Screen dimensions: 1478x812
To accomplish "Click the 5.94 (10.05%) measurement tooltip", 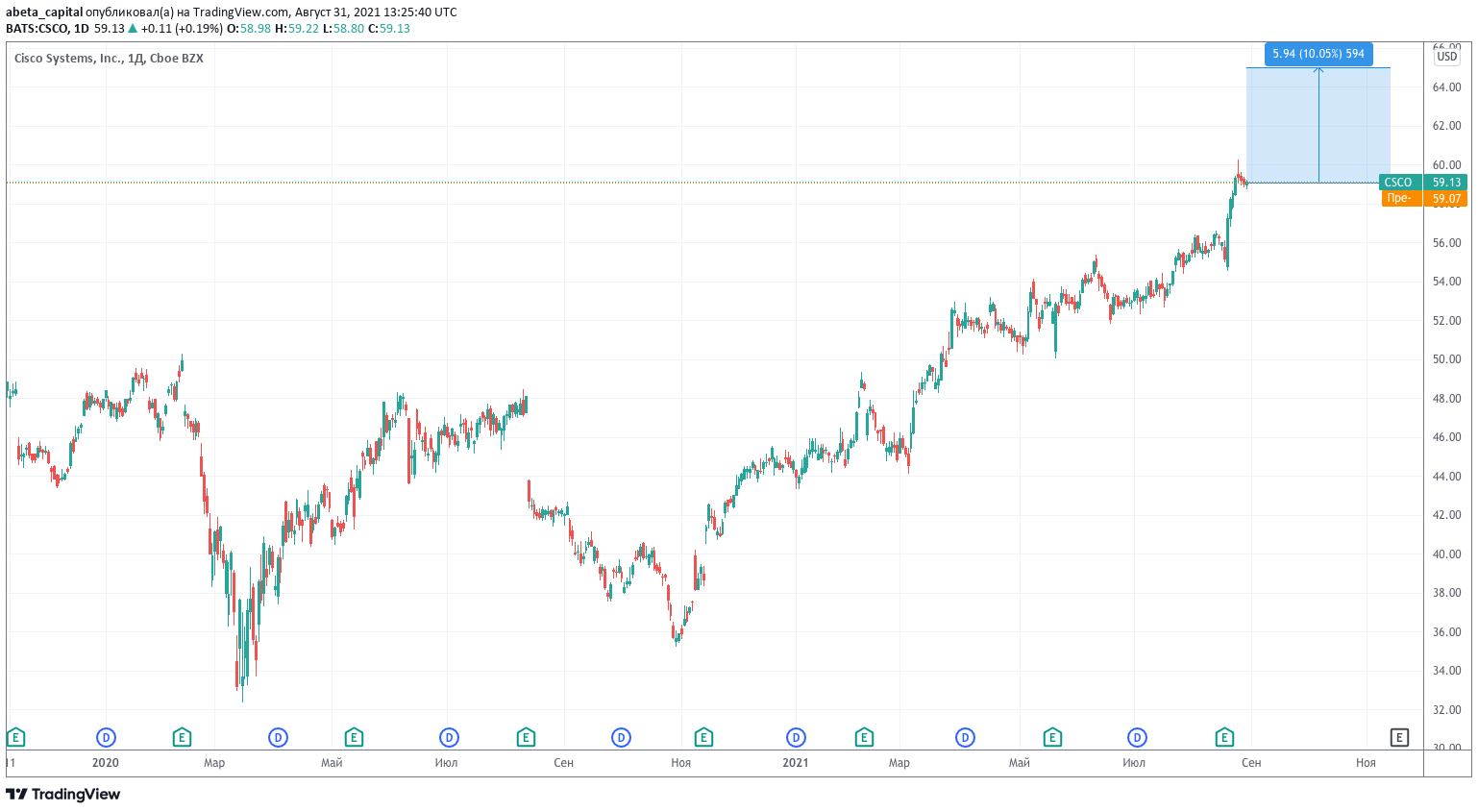I will pos(1318,54).
